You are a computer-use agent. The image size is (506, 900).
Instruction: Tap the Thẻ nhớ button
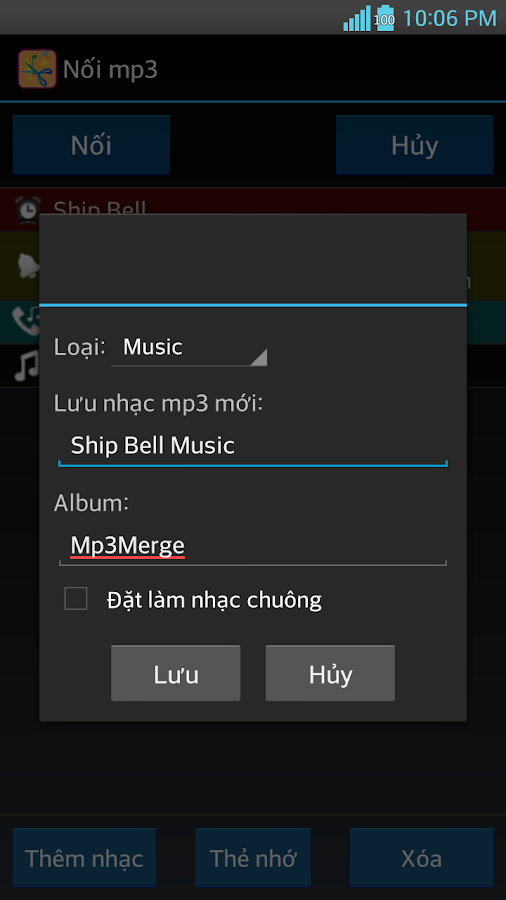point(253,858)
